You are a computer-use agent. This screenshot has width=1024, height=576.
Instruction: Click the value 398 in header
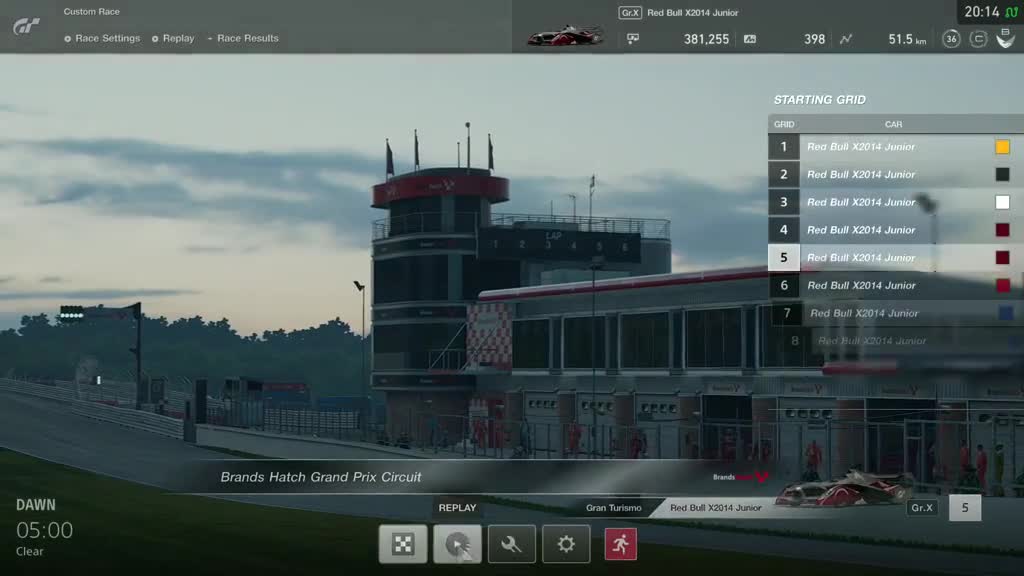(814, 39)
